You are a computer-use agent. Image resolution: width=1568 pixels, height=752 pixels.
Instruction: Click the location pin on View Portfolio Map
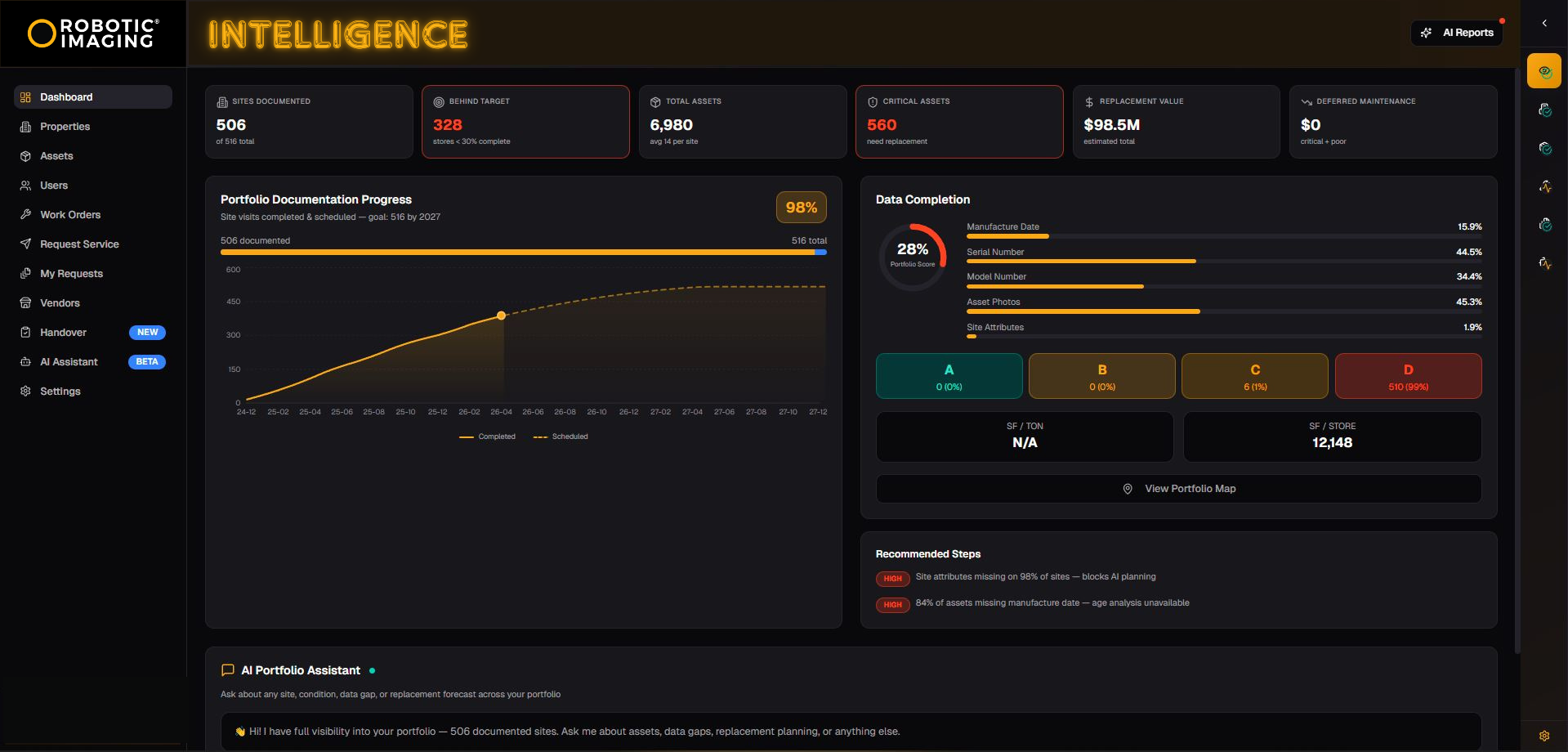pos(1126,488)
